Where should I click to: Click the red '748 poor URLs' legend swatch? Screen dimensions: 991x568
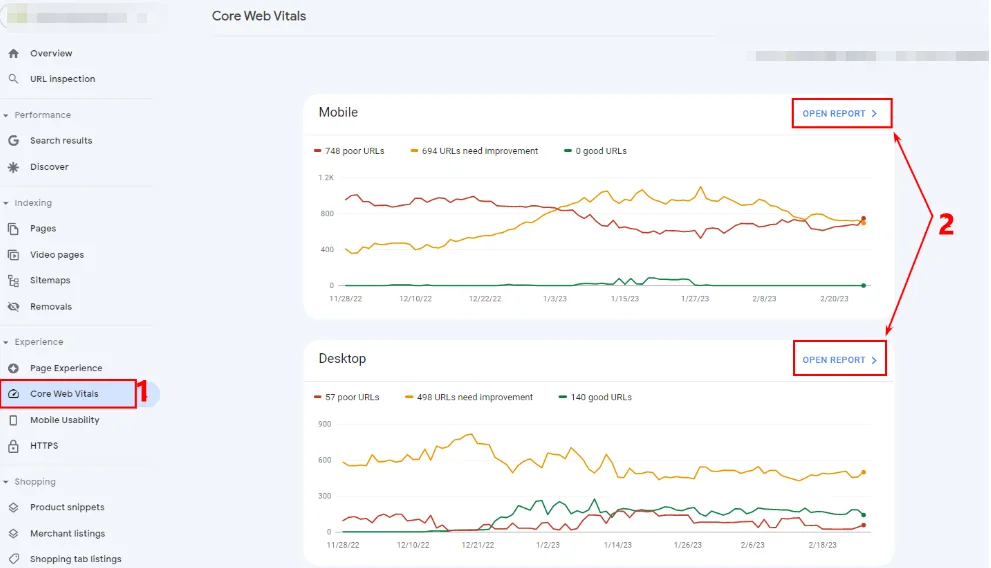coord(317,151)
